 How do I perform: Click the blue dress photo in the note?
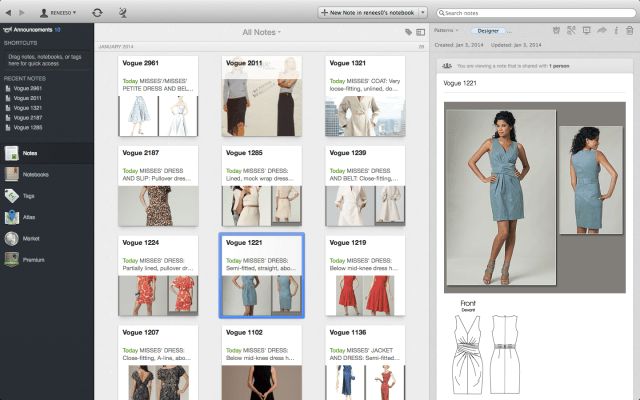[x=535, y=198]
